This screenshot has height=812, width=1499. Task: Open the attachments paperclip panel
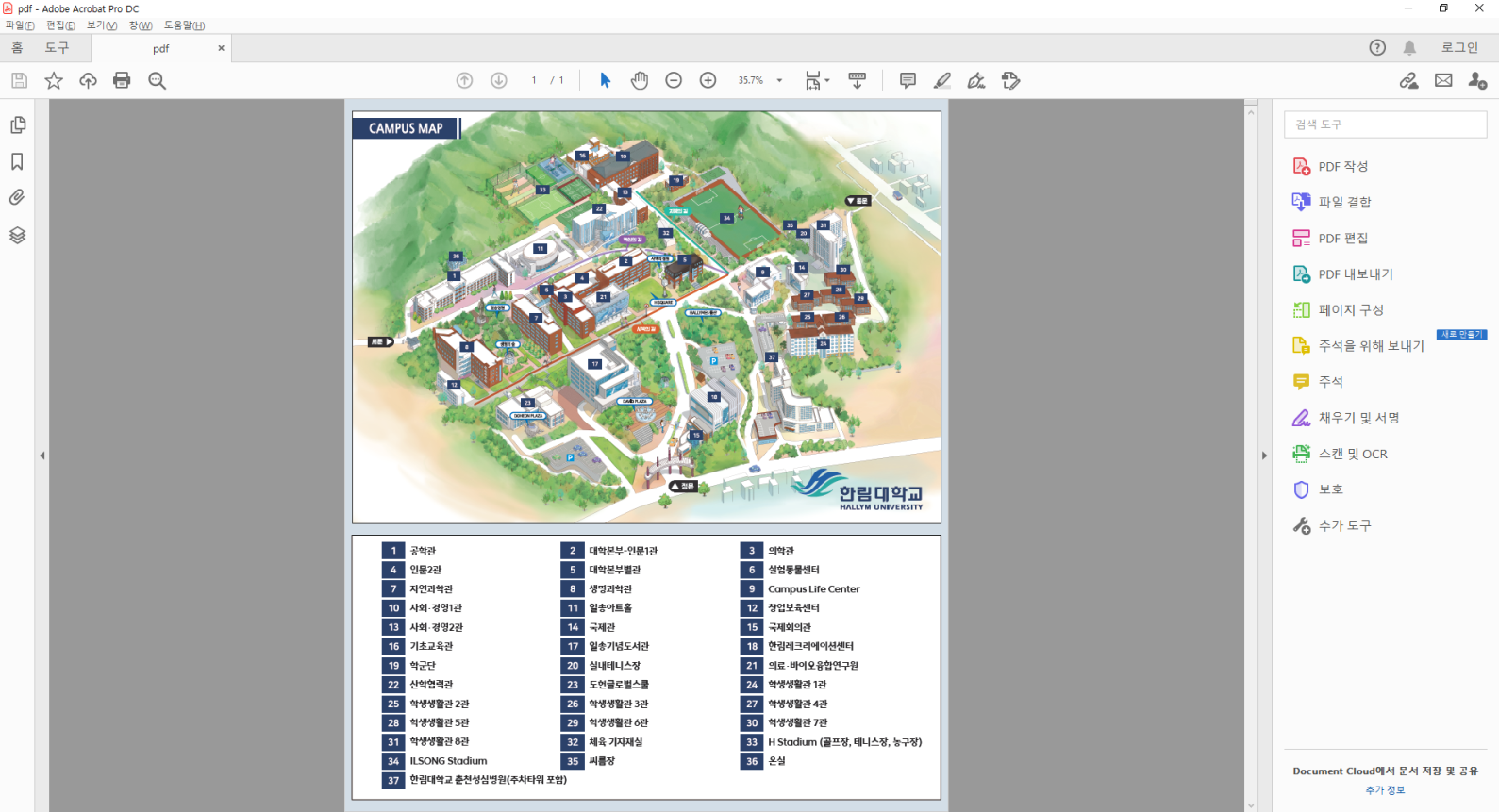coord(17,198)
